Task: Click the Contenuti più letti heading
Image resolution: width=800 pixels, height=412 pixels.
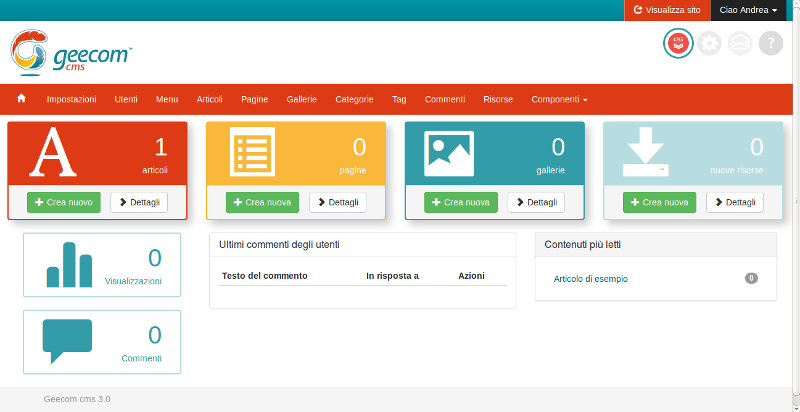Action: tap(583, 245)
